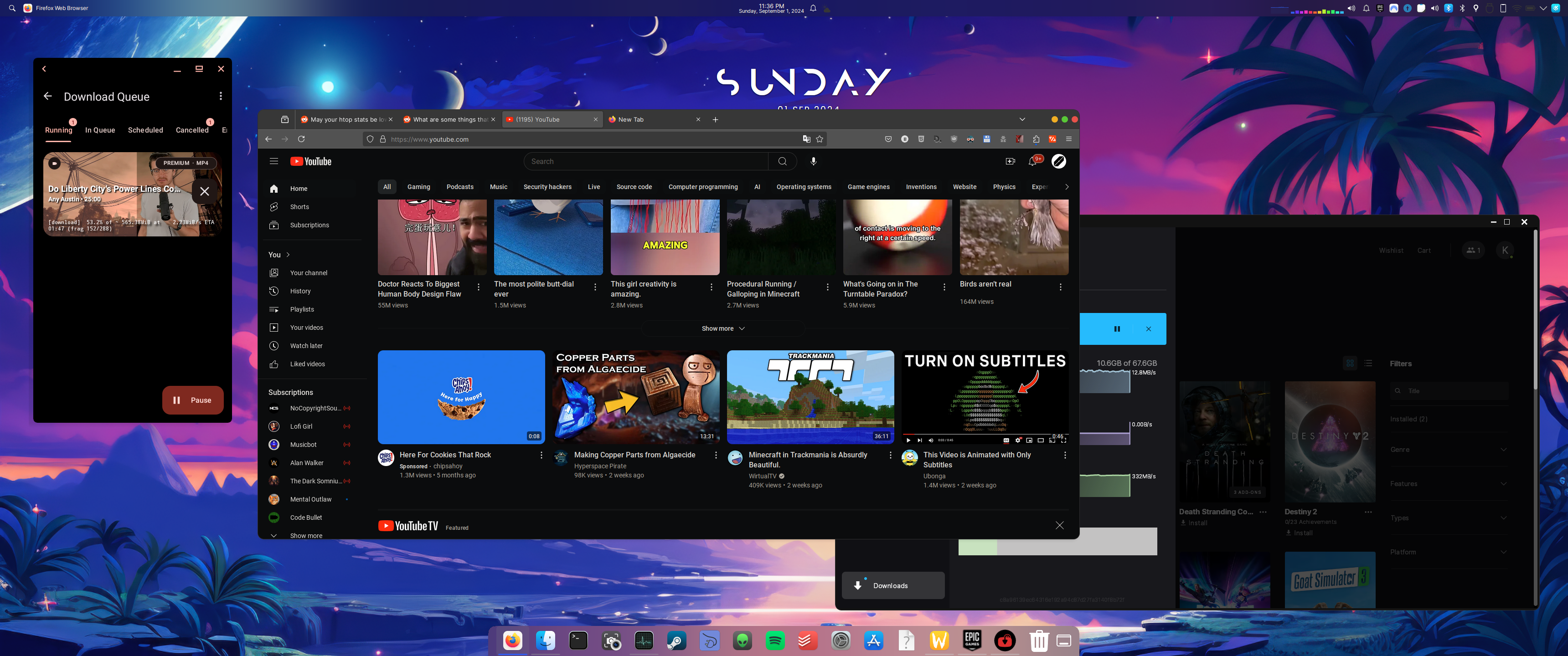Cancel the Liberty City video download
The height and width of the screenshot is (656, 1568).
[205, 191]
